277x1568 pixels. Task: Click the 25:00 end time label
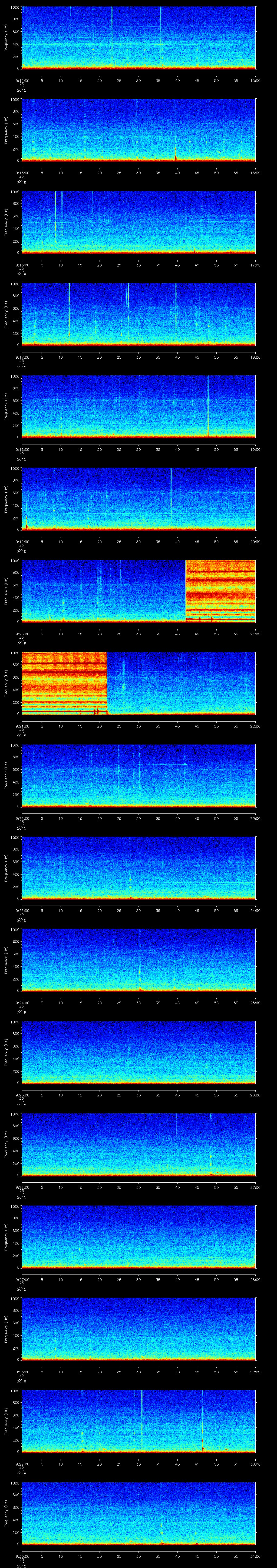(x=256, y=1003)
